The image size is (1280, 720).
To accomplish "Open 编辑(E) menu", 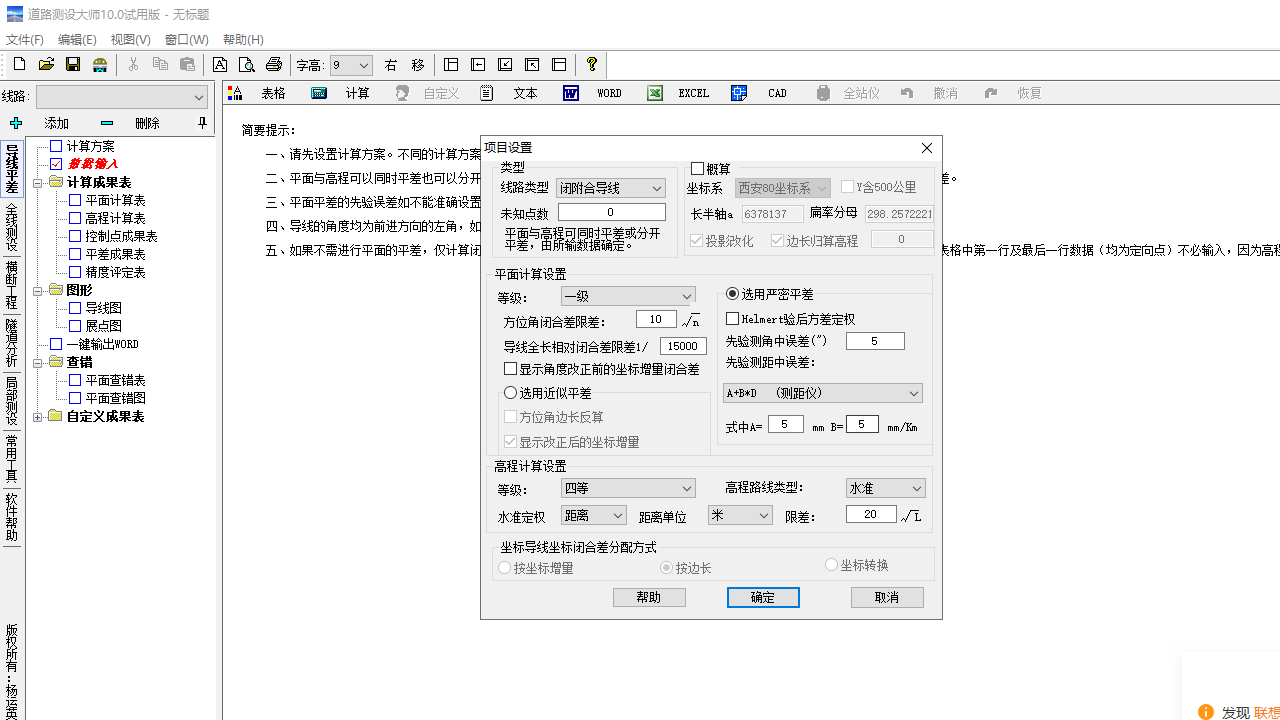I will tap(77, 40).
